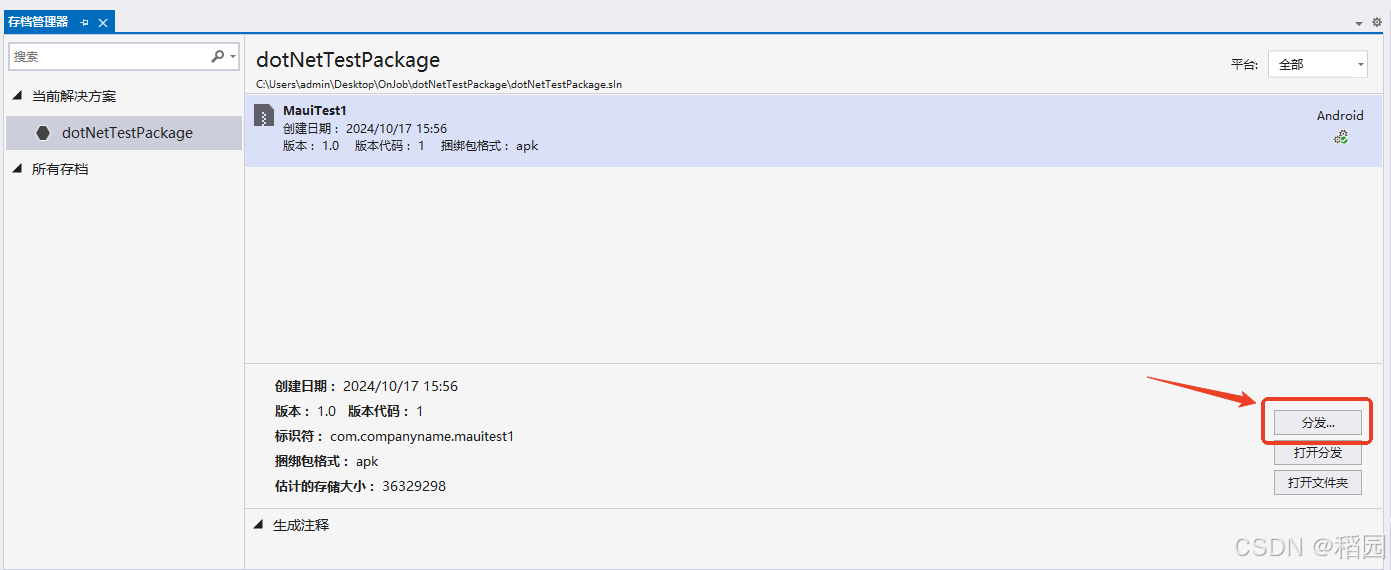1391x570 pixels.
Task: Click the 打开文件夹 button
Action: (1318, 483)
